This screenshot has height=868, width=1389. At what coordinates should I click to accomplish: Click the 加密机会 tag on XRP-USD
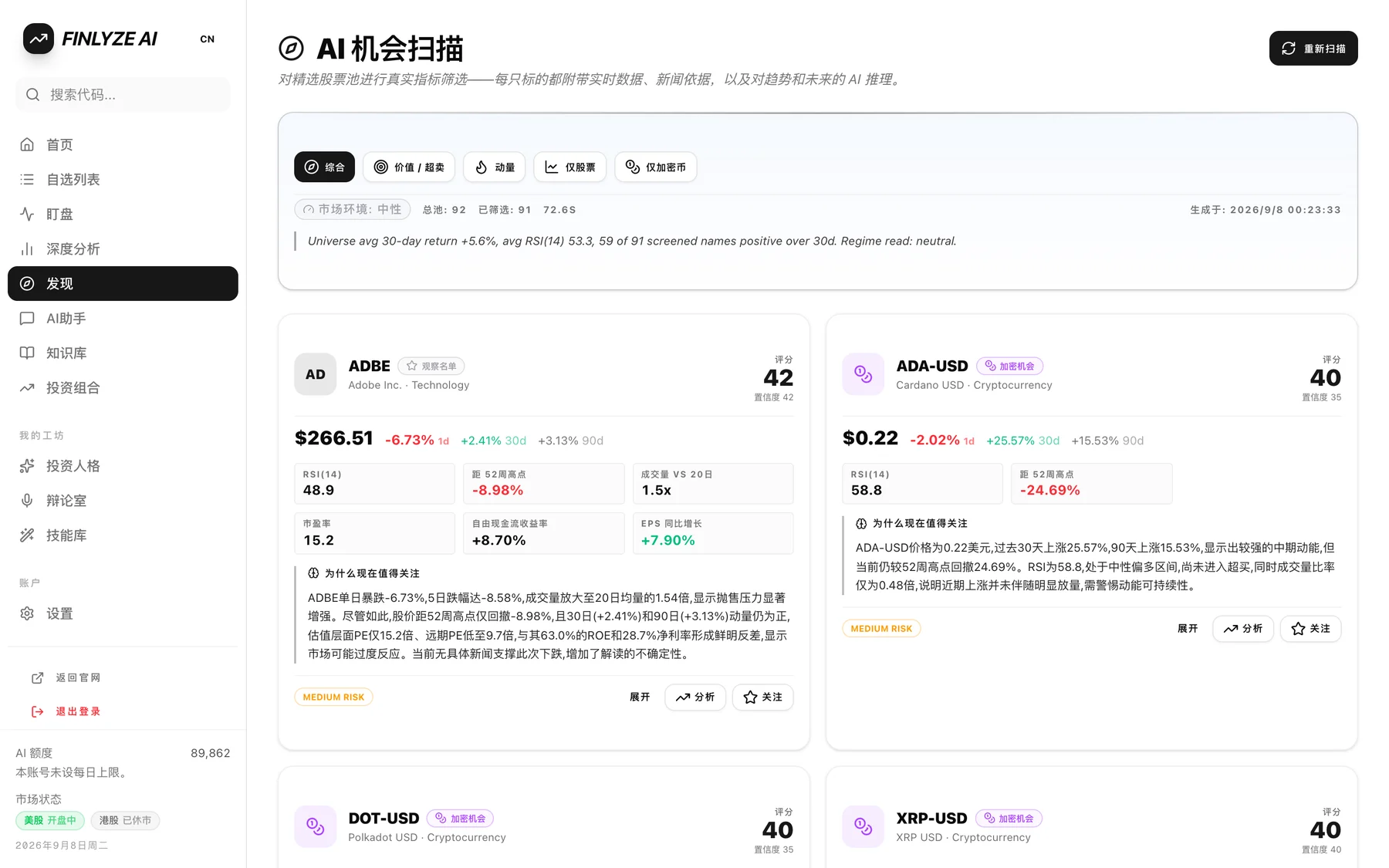1009,818
